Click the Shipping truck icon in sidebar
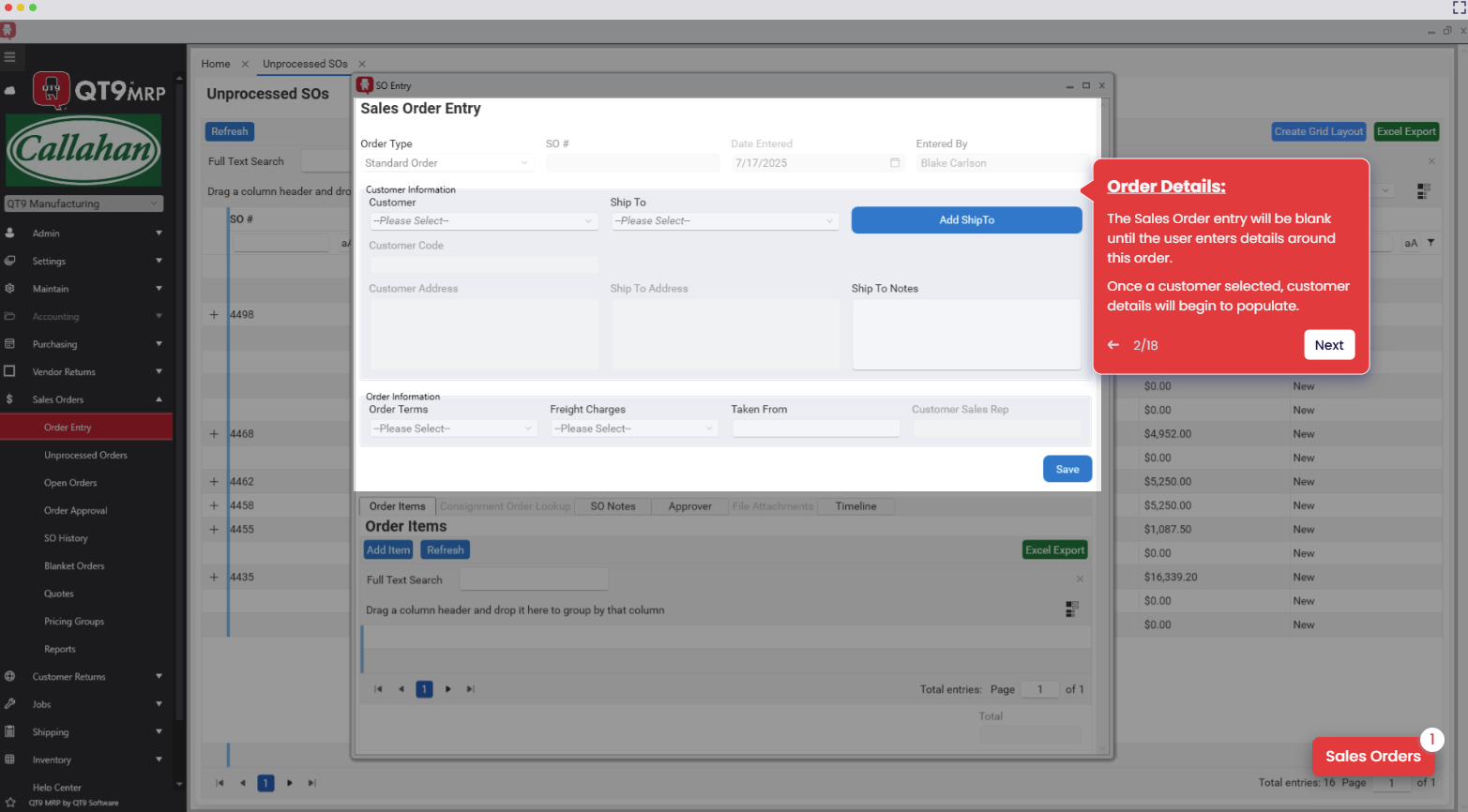This screenshot has width=1468, height=812. (x=10, y=731)
